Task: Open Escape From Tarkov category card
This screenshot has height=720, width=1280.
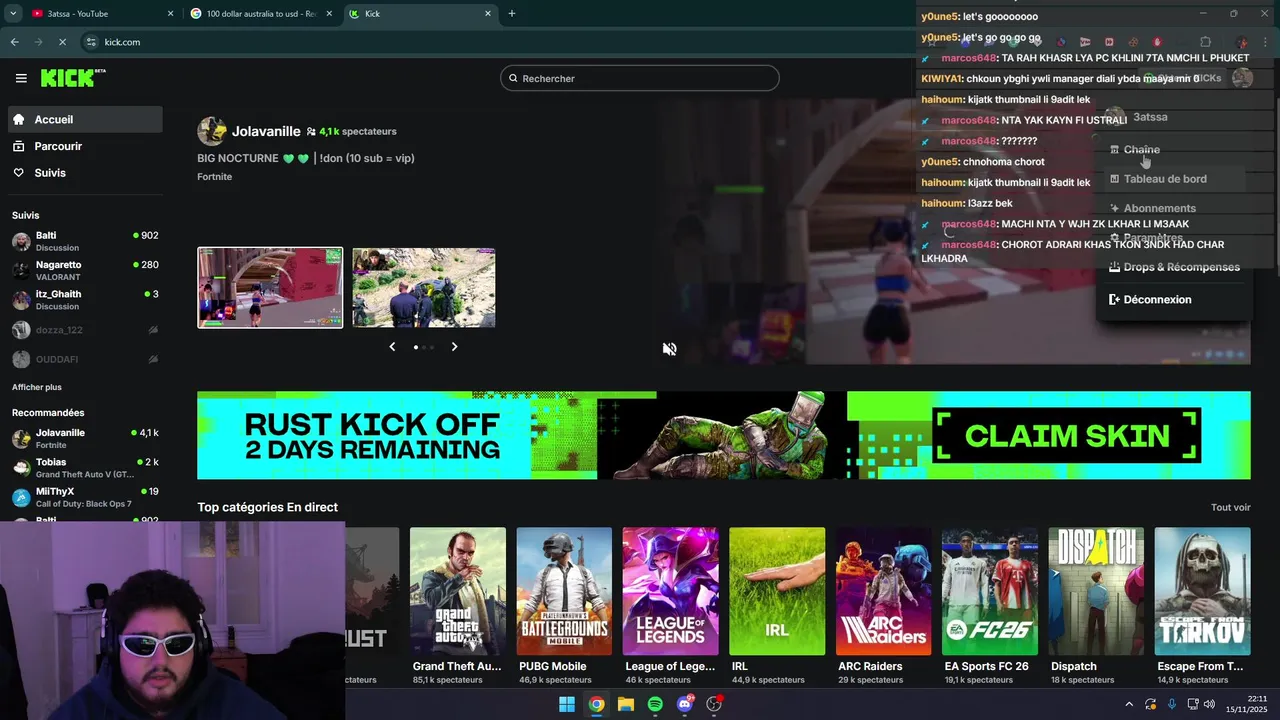Action: [1203, 606]
